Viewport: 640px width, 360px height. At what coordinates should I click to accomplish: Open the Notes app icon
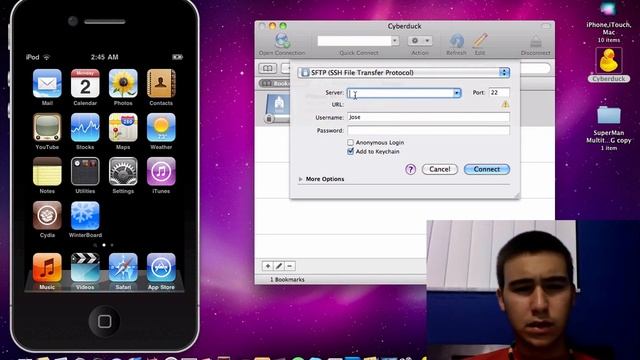point(47,171)
